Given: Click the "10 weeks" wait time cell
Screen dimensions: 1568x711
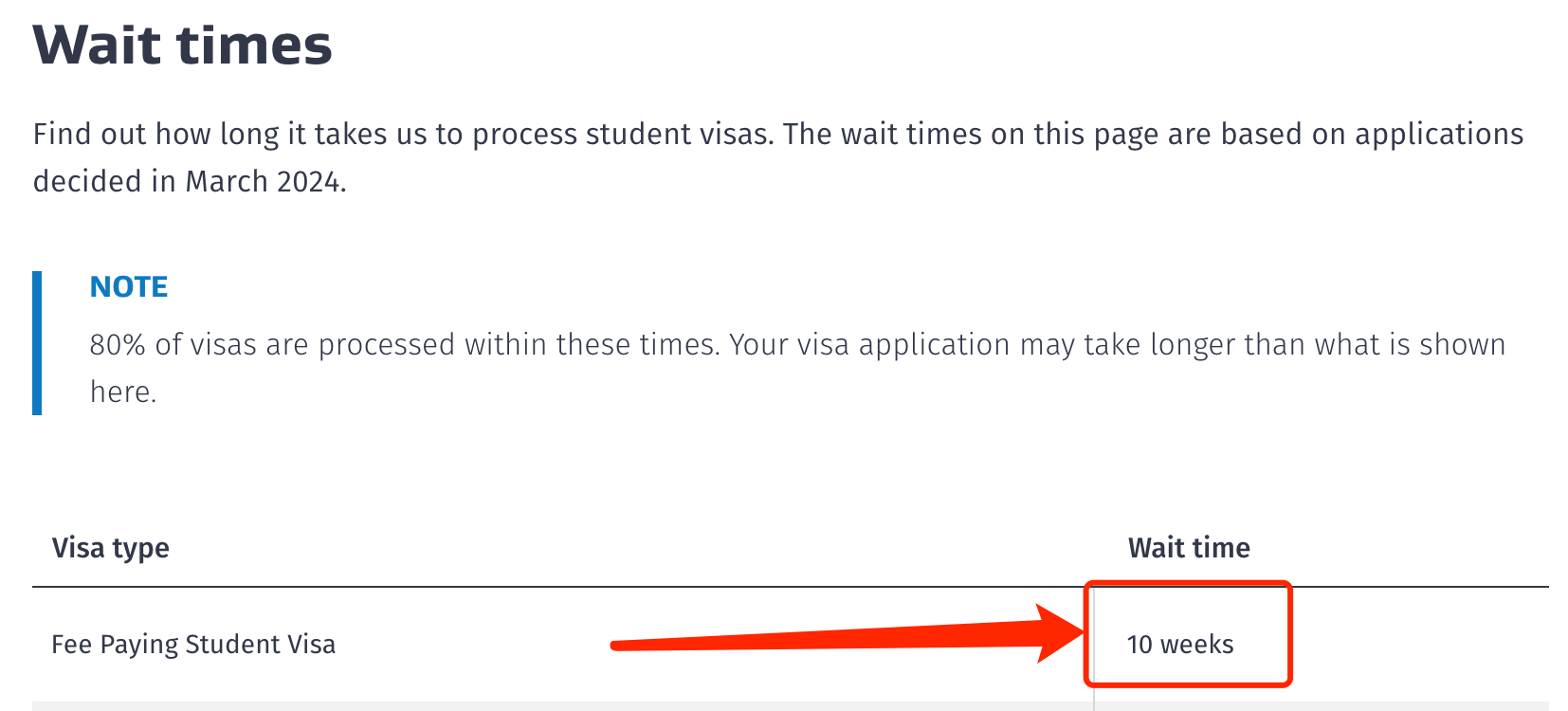Looking at the screenshot, I should tap(1180, 645).
